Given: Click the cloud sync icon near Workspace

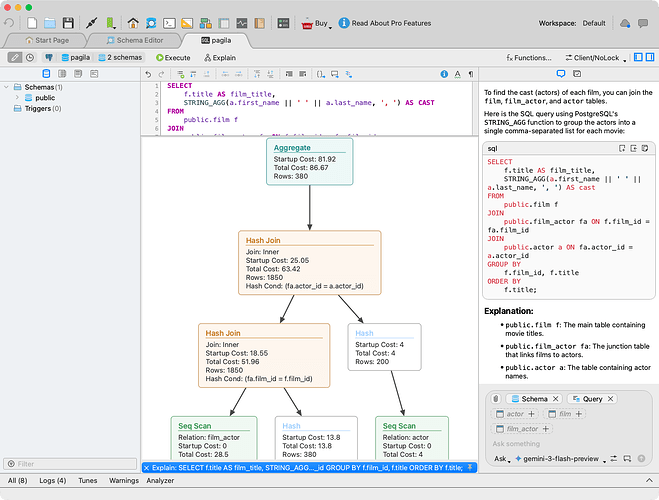Looking at the screenshot, I should pos(625,23).
